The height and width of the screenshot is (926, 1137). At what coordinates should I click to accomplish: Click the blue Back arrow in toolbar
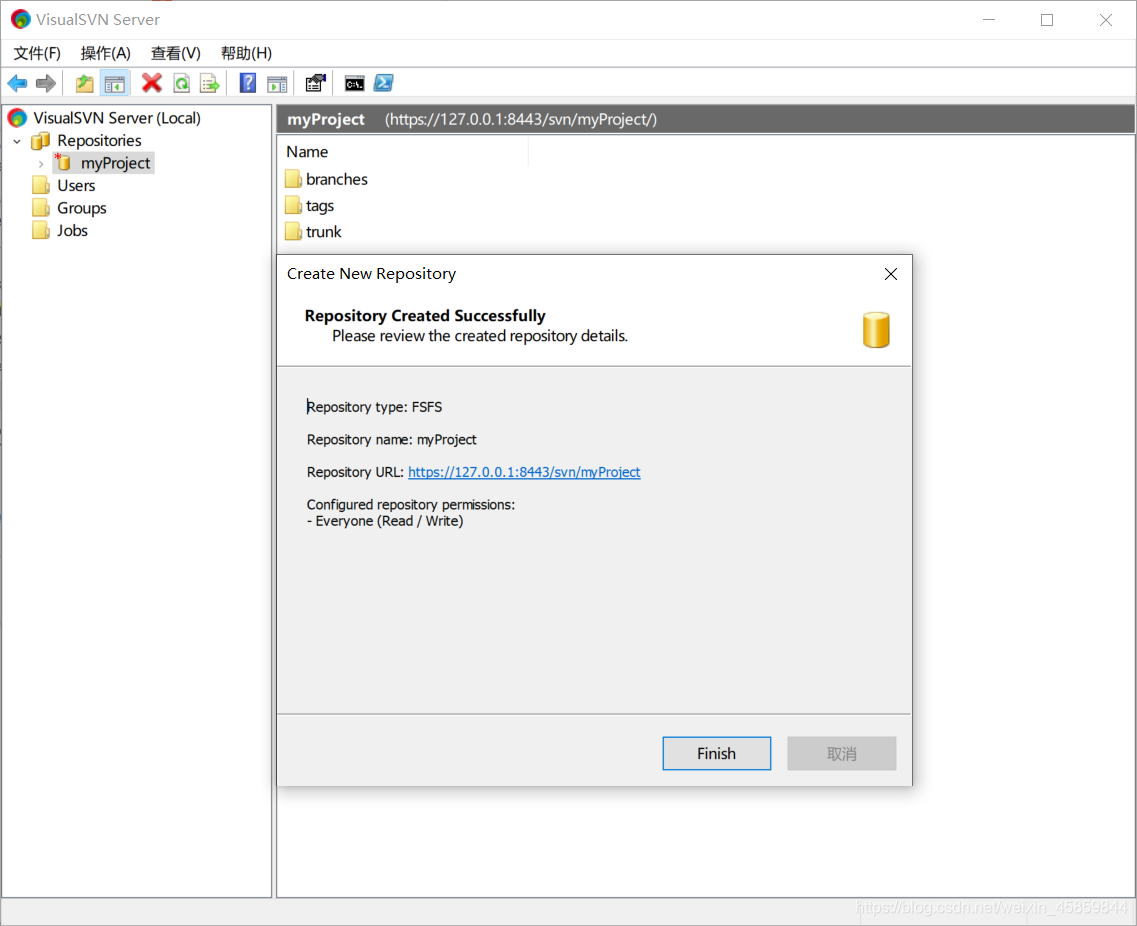tap(17, 83)
